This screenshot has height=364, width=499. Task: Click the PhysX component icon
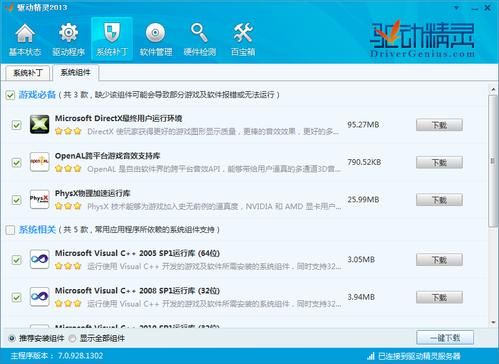click(x=39, y=199)
